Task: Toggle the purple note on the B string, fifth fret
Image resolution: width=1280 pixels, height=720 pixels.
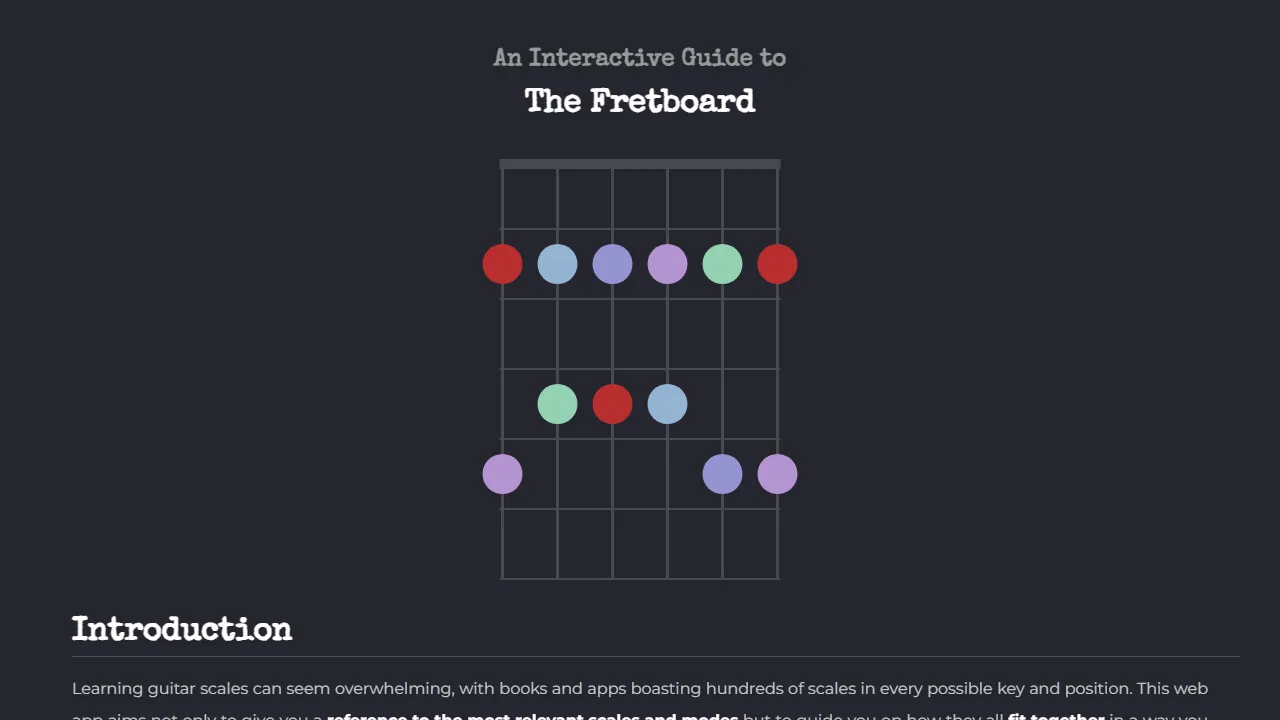Action: 722,474
